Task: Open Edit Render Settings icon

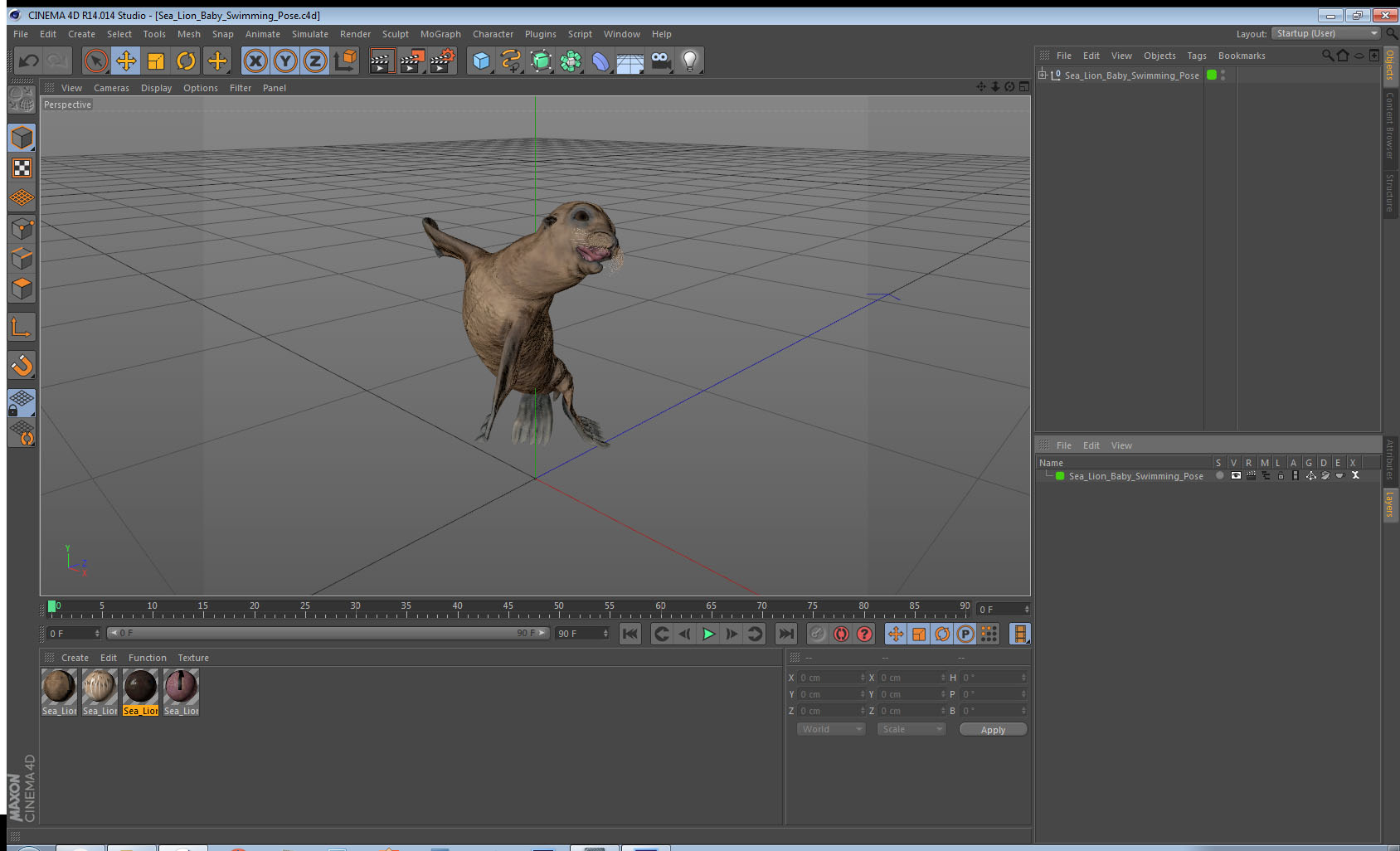Action: click(443, 61)
